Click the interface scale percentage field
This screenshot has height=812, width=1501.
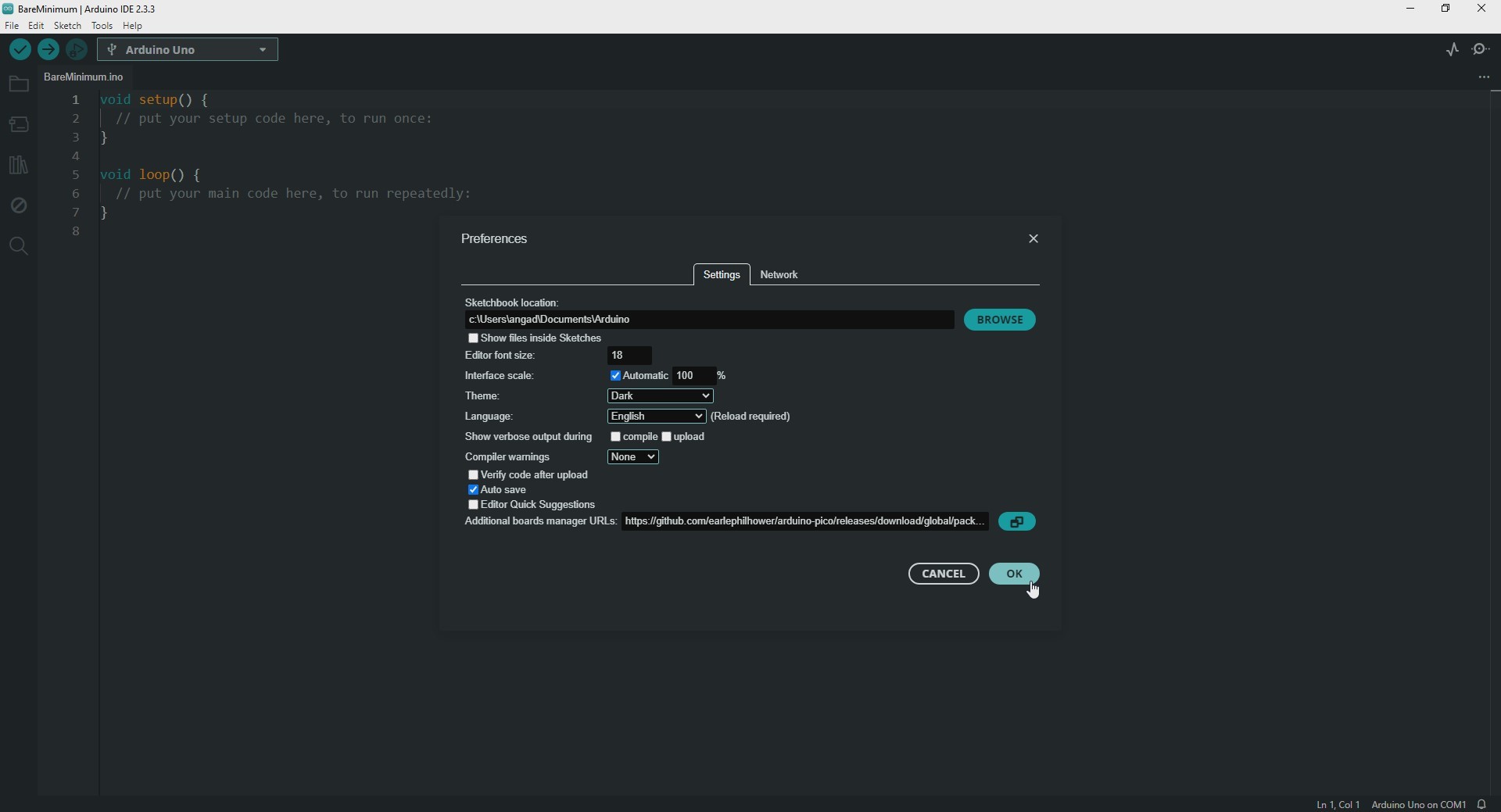click(x=693, y=376)
